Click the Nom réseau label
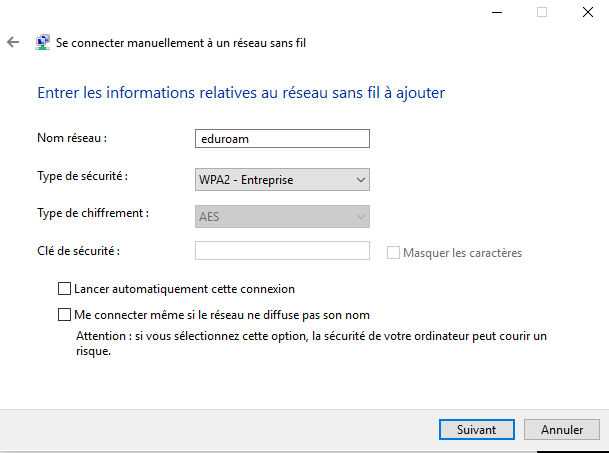This screenshot has height=453, width=609. tap(72, 138)
